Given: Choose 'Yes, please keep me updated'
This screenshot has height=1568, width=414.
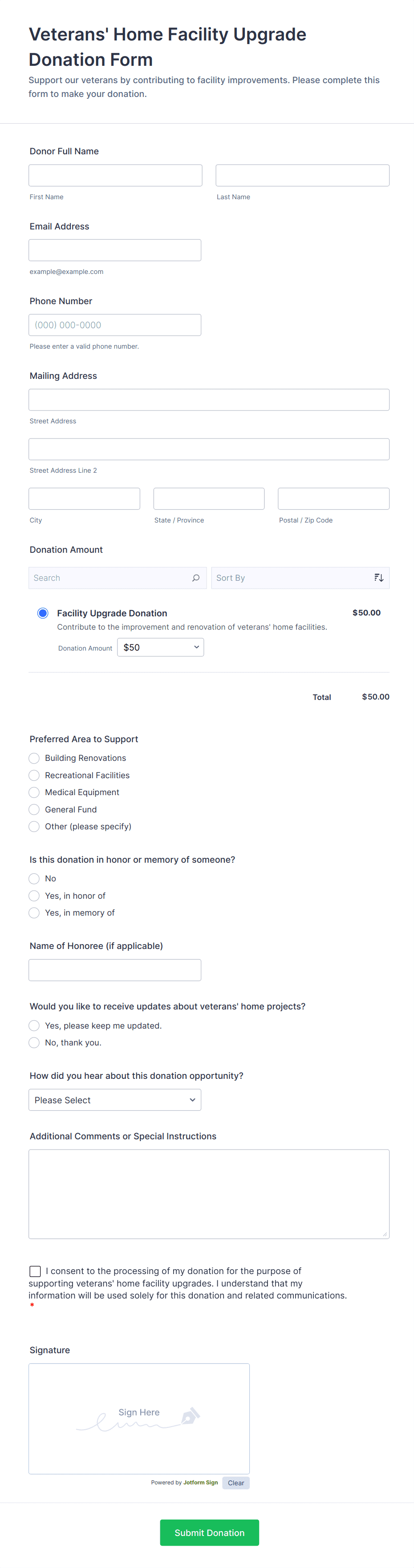Looking at the screenshot, I should [34, 1025].
